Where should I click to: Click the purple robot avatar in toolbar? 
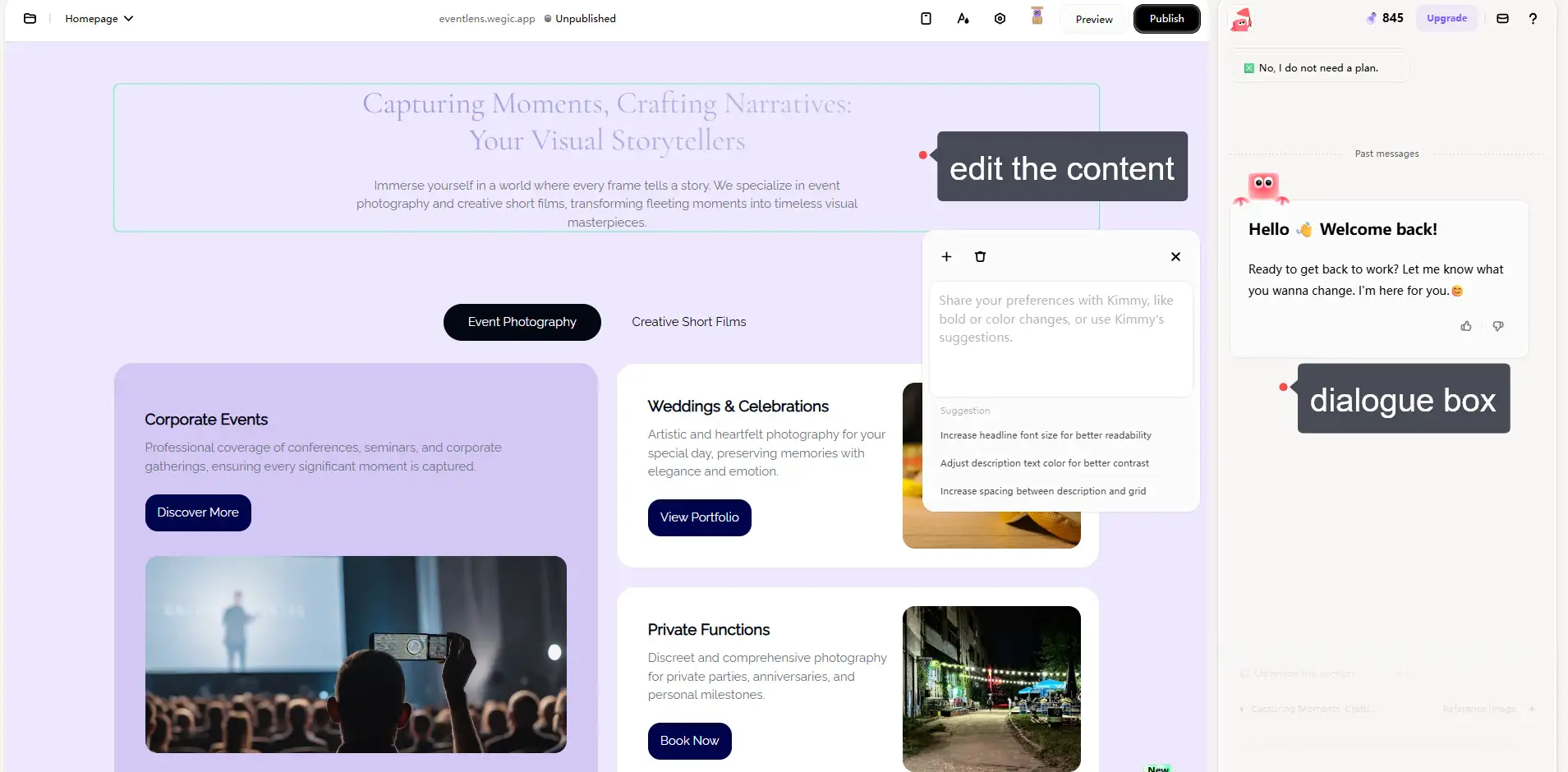coord(1037,16)
